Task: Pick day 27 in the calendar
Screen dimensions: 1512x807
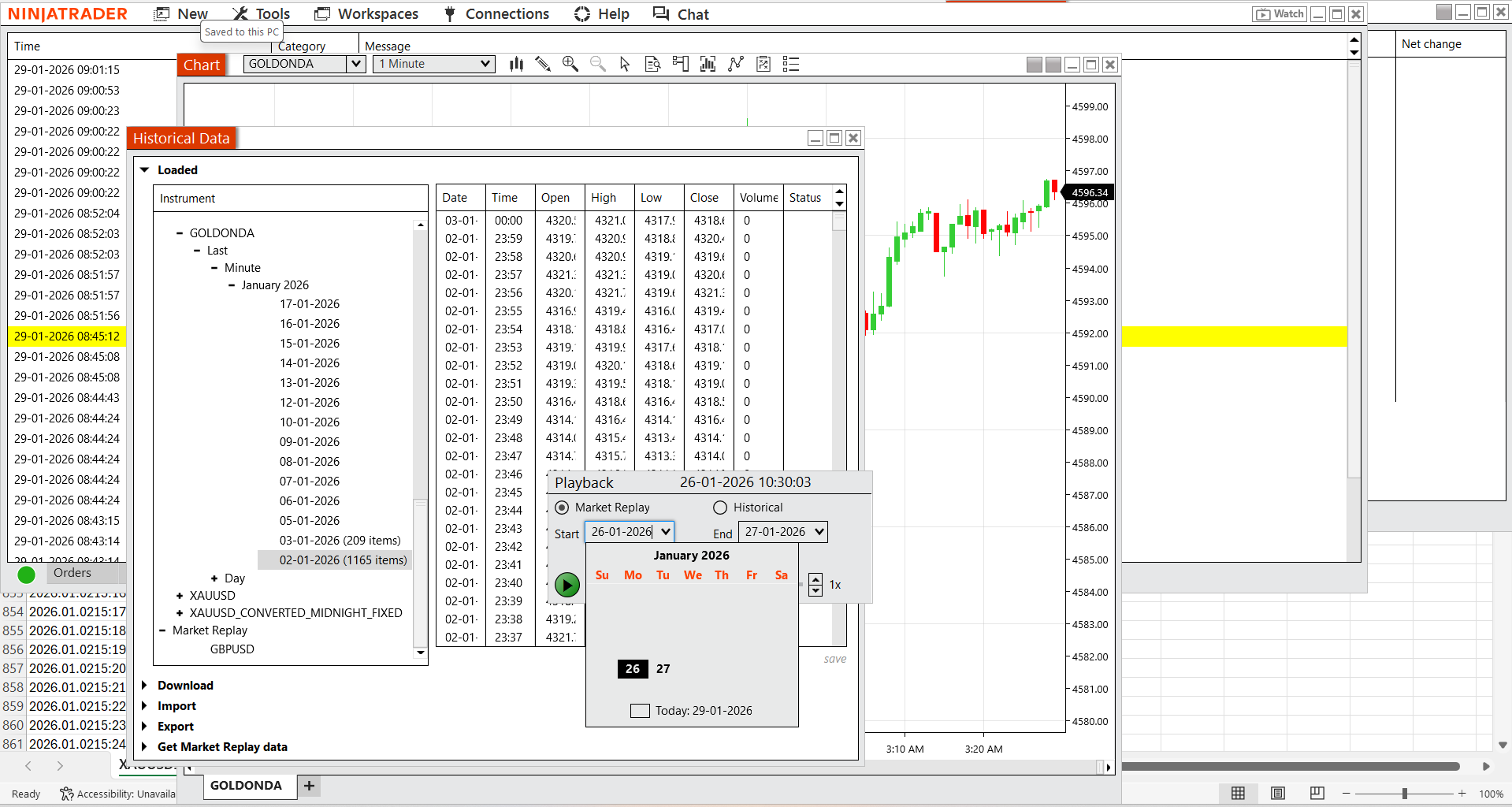Action: [x=663, y=669]
